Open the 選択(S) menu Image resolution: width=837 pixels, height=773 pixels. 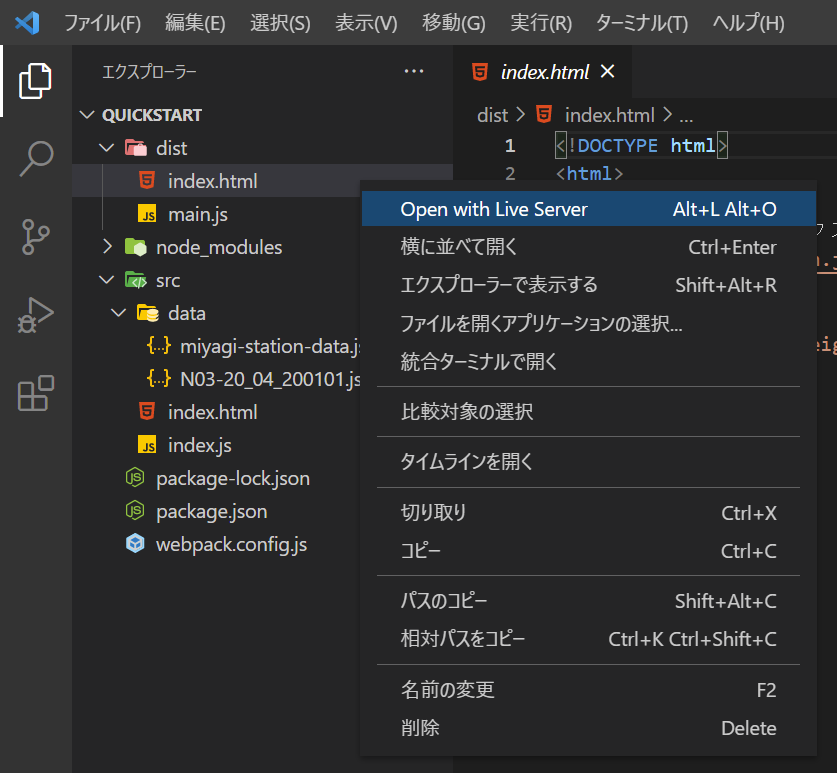(280, 23)
